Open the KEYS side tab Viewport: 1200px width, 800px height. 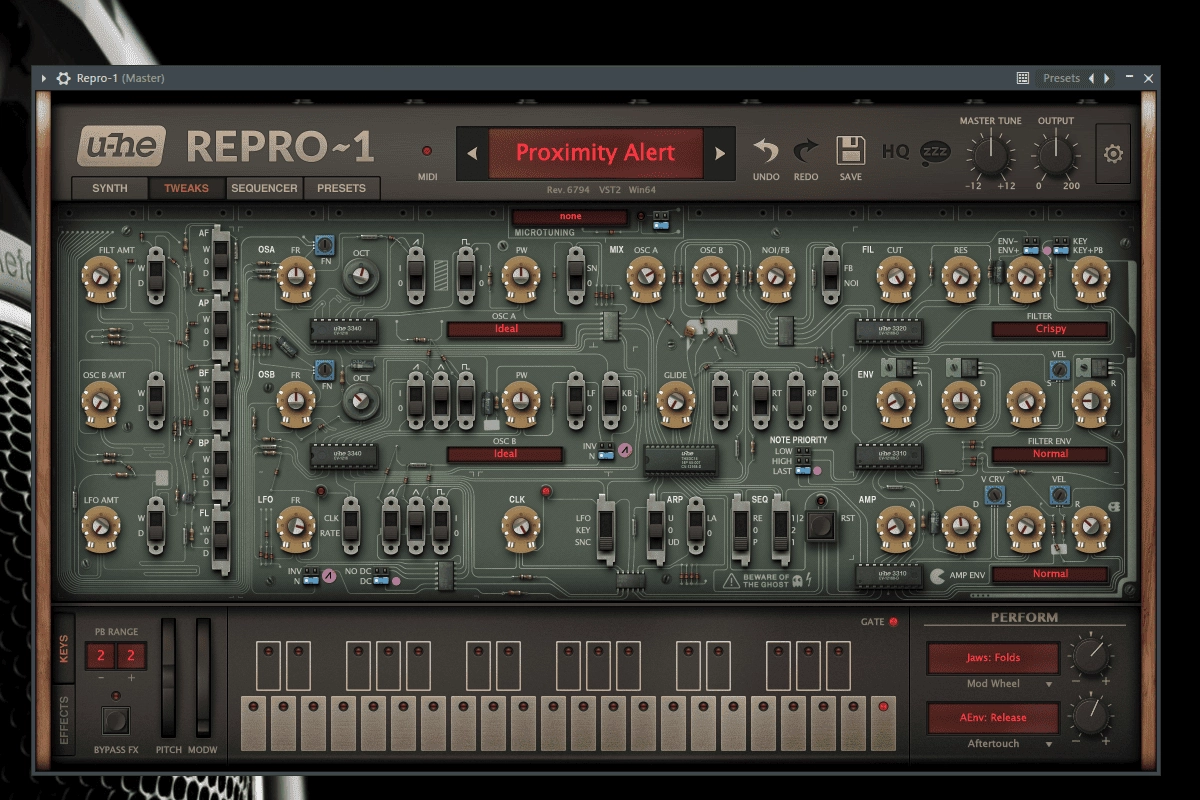63,647
